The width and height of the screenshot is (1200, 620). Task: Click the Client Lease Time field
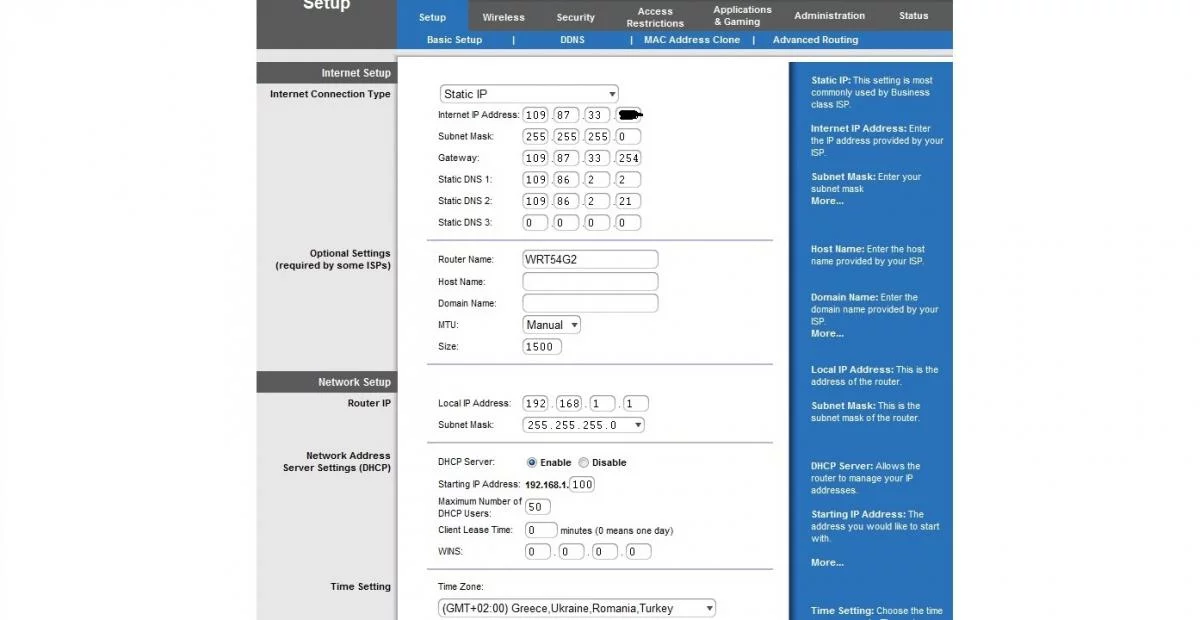click(x=541, y=530)
